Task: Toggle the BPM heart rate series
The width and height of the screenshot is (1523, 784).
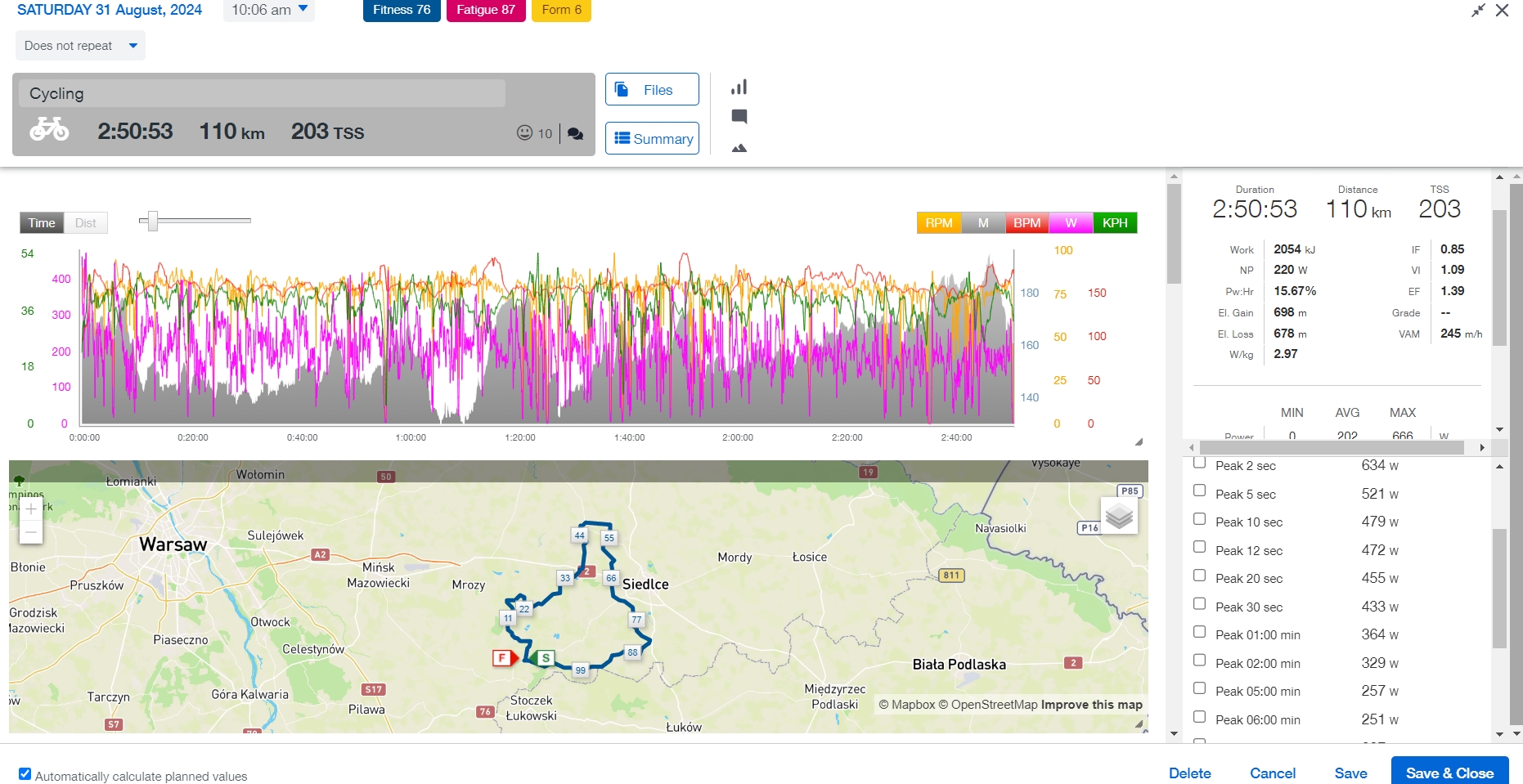Action: click(1027, 223)
